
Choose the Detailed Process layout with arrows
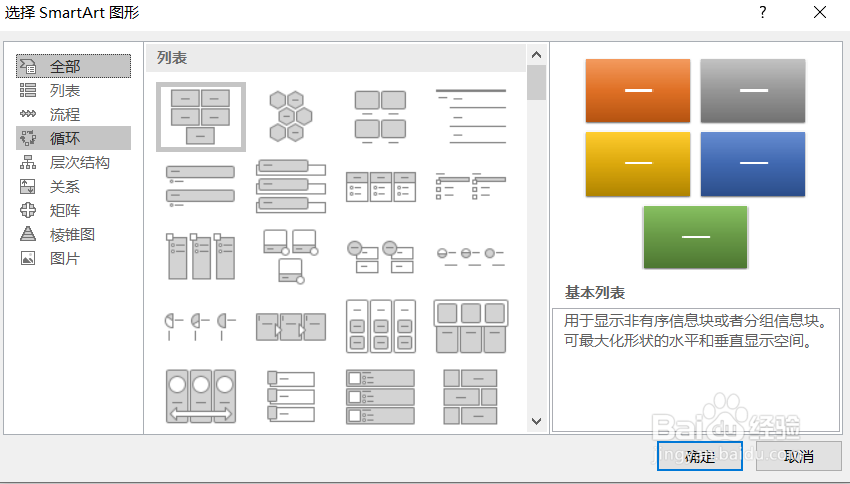coord(291,326)
